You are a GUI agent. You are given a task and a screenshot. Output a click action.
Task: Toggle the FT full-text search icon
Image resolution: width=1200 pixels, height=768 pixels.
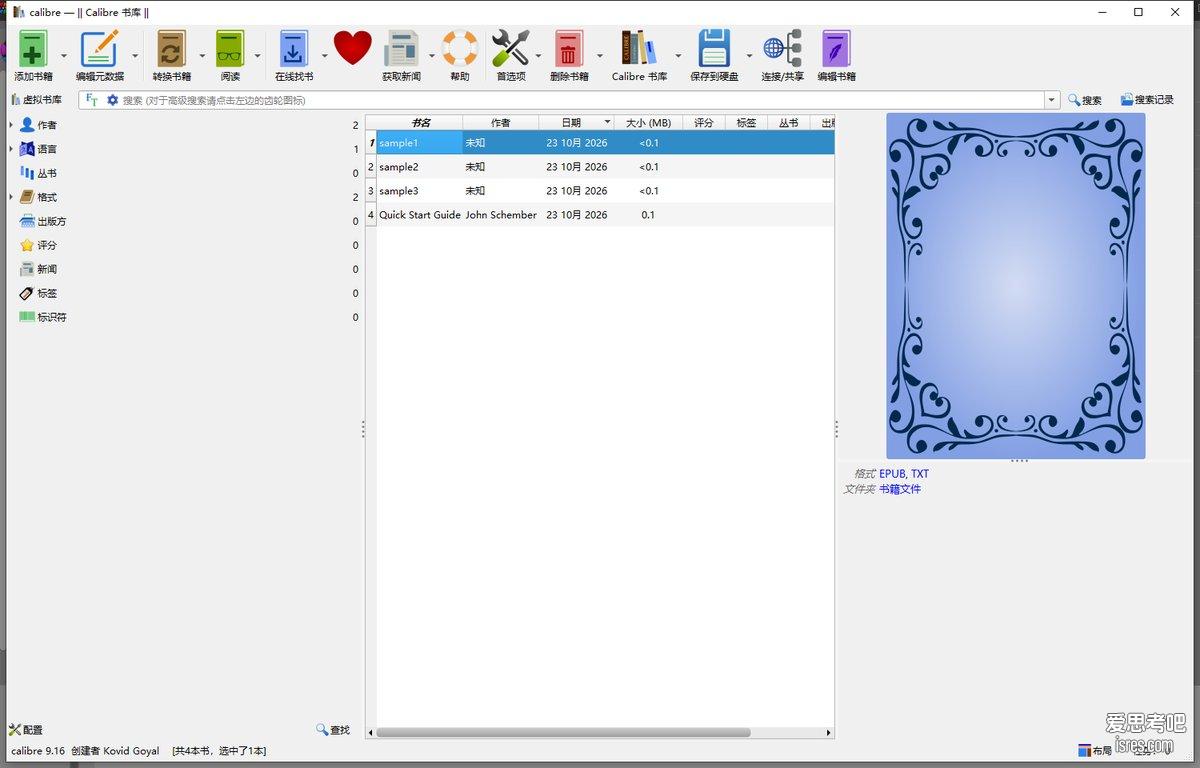pyautogui.click(x=92, y=100)
